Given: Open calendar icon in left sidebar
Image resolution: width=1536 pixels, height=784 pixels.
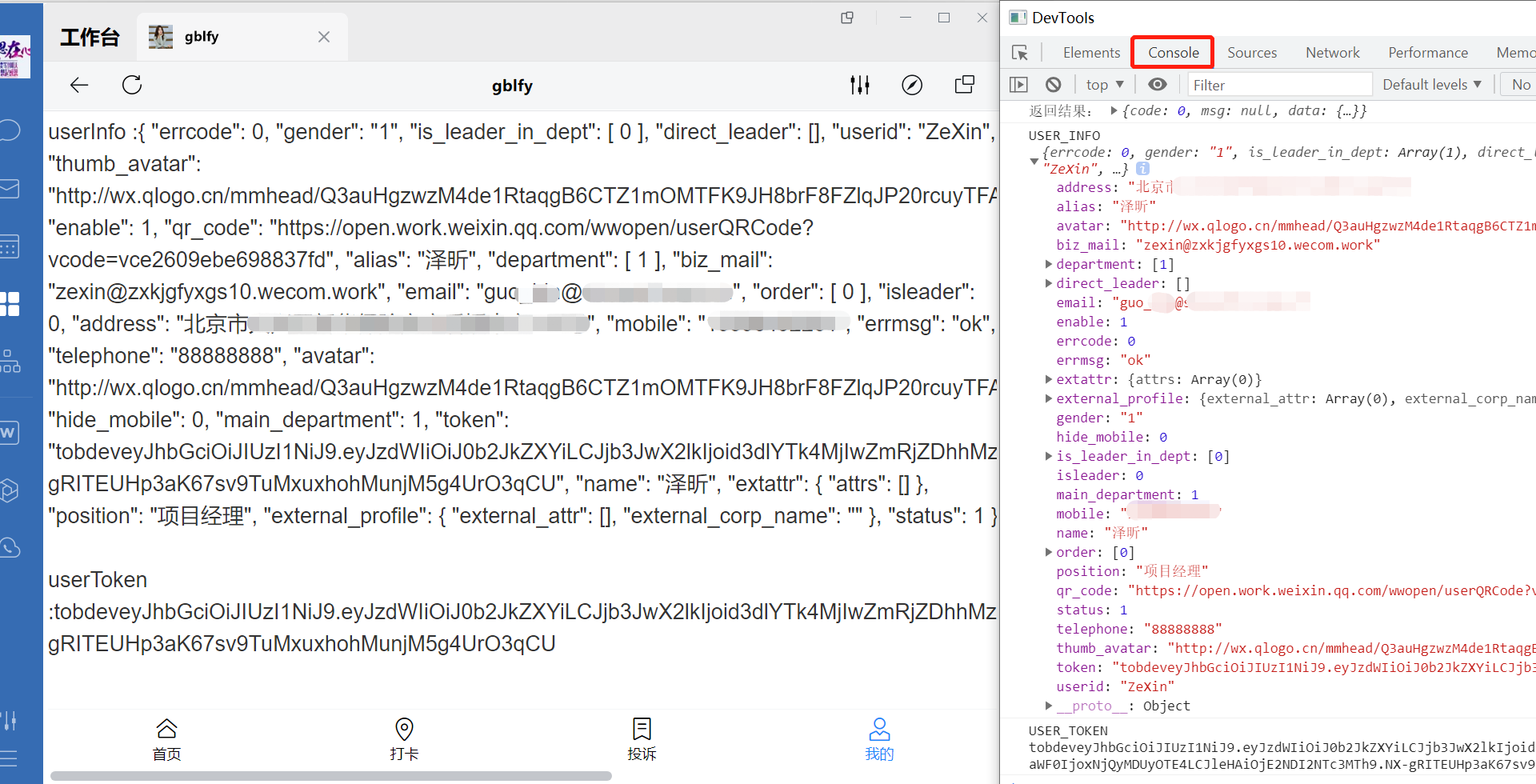Looking at the screenshot, I should (x=10, y=246).
